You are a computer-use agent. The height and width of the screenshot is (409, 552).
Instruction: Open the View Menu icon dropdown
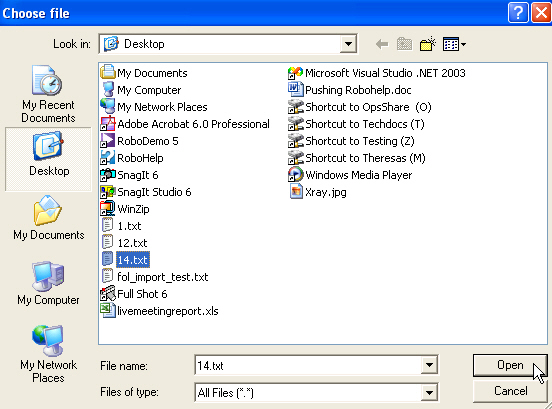pos(454,44)
